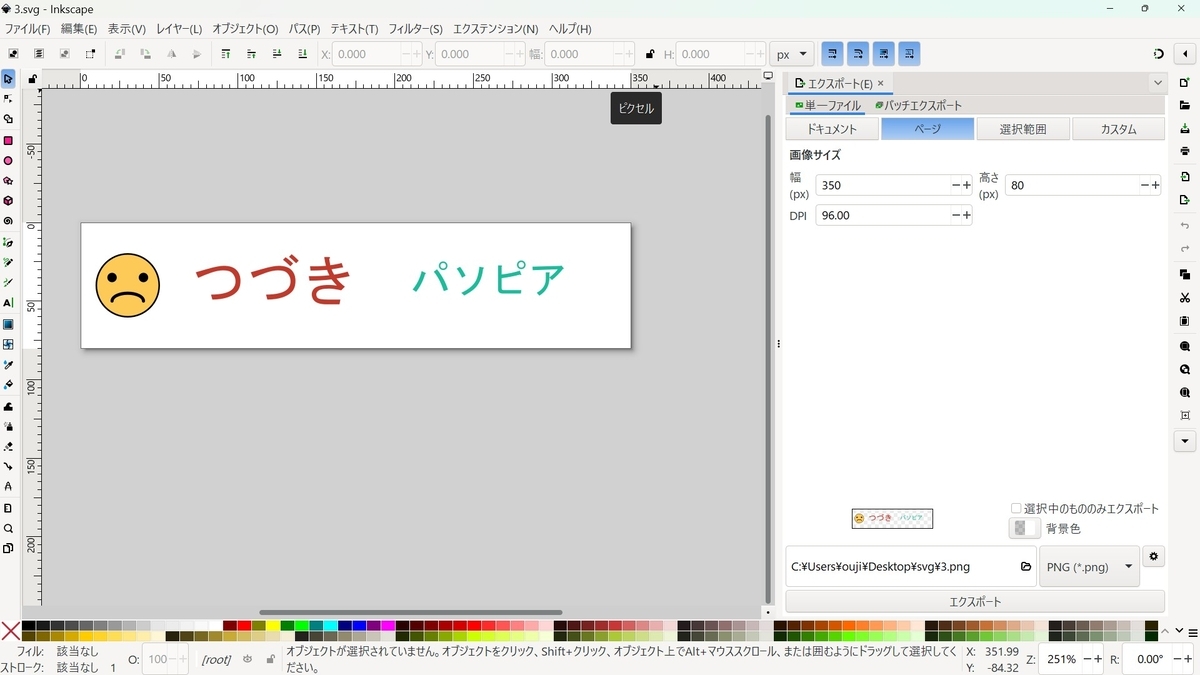
Task: Increase zoom percentage with plus
Action: click(x=1098, y=659)
